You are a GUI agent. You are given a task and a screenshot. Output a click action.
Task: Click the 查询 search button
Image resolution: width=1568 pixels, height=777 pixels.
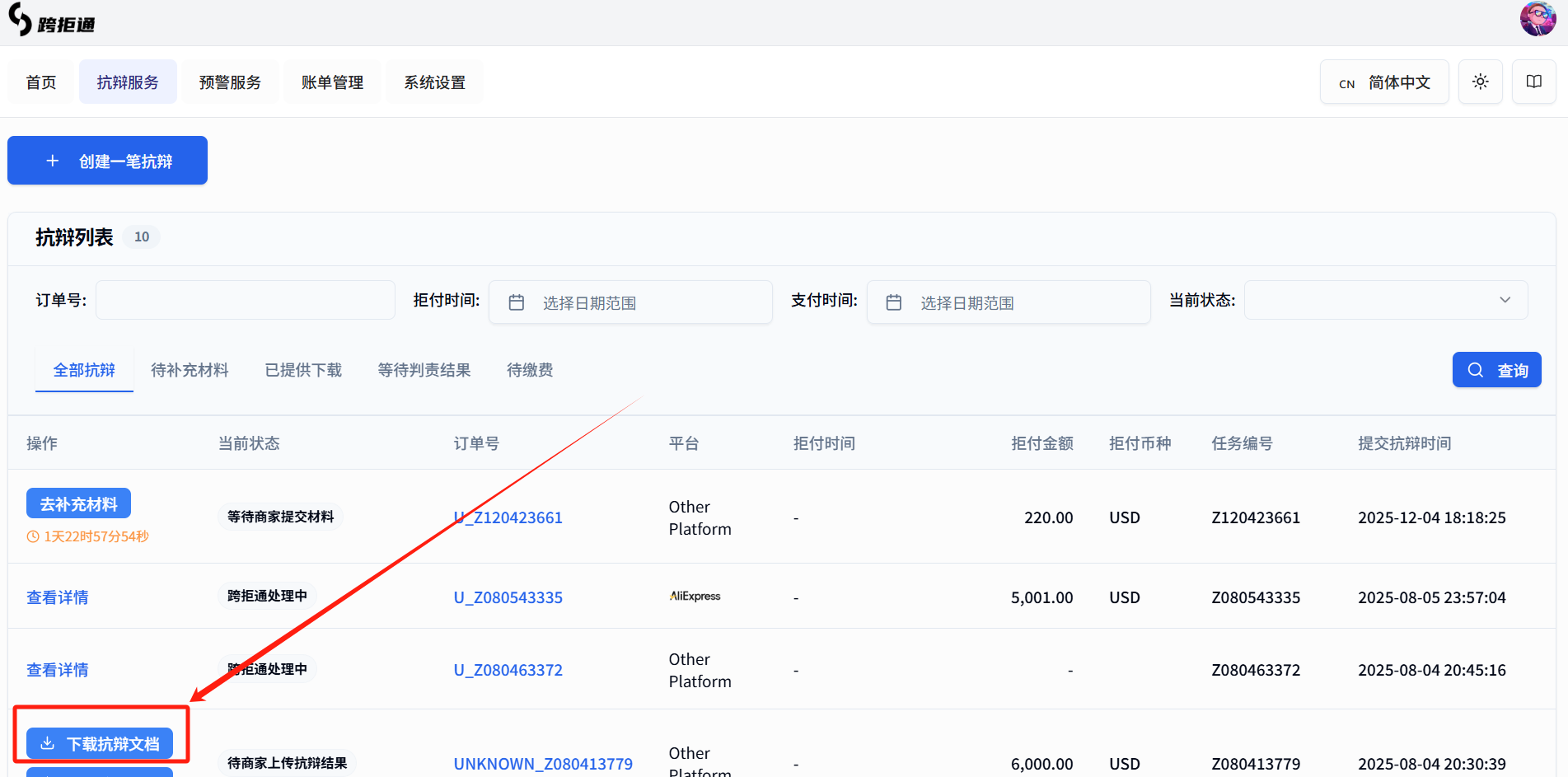[1496, 370]
